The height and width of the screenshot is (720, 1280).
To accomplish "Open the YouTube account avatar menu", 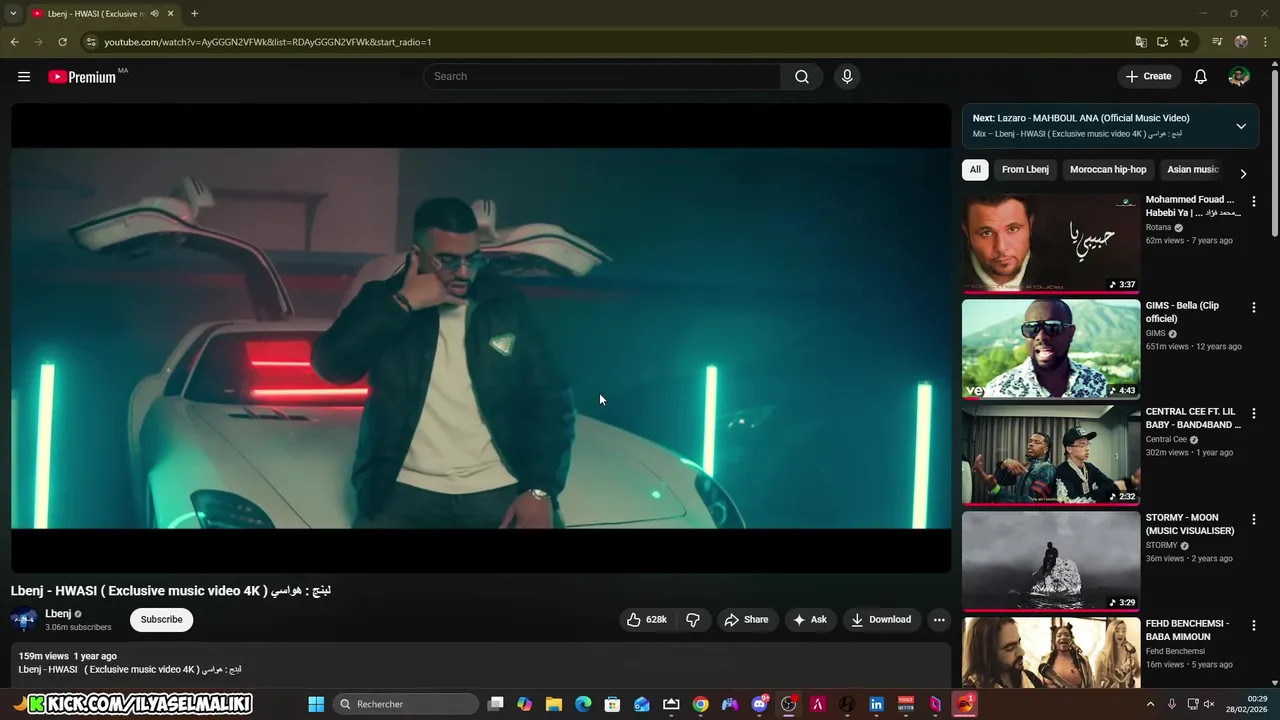I will (x=1239, y=76).
